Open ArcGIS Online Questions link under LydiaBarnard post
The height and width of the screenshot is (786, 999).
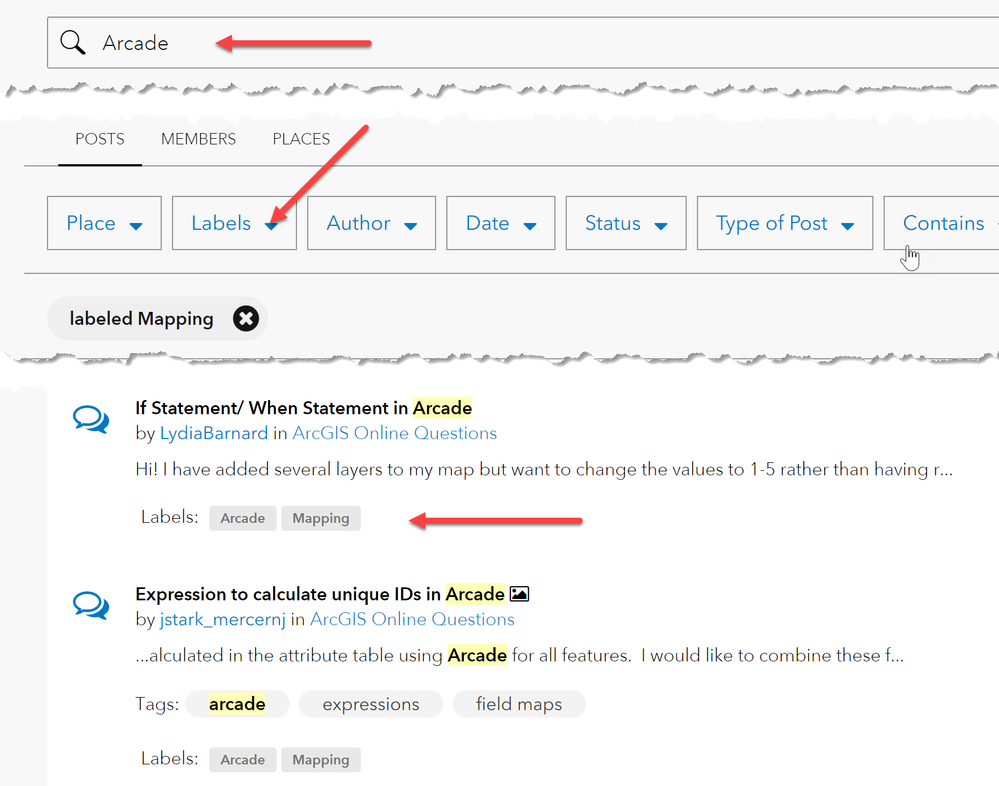[394, 433]
